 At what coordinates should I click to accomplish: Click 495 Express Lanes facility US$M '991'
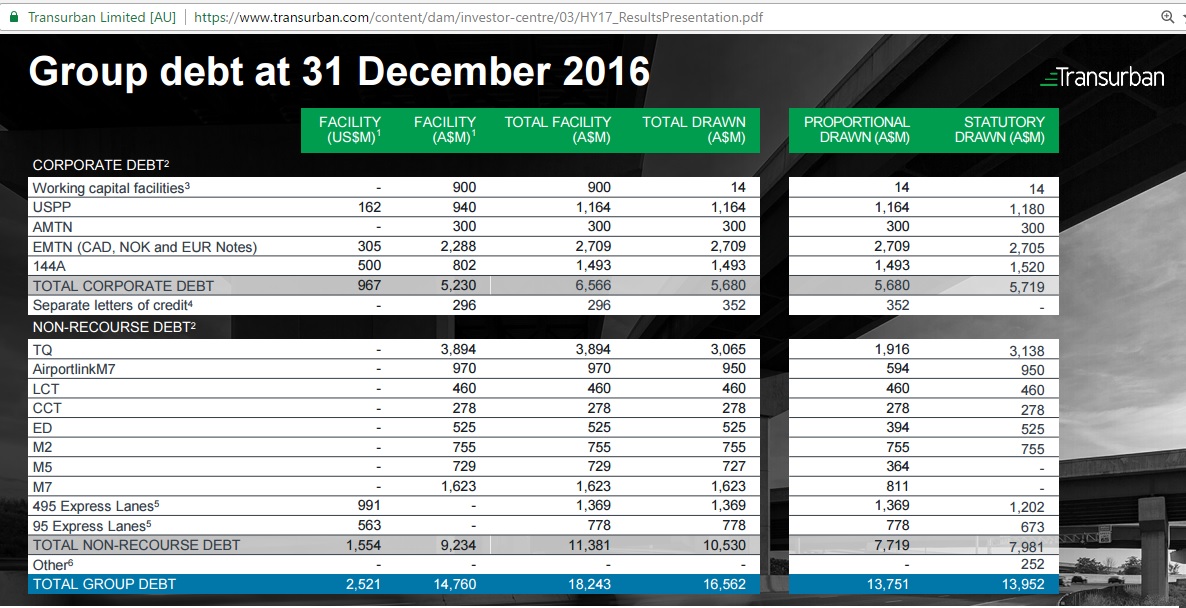tap(369, 505)
